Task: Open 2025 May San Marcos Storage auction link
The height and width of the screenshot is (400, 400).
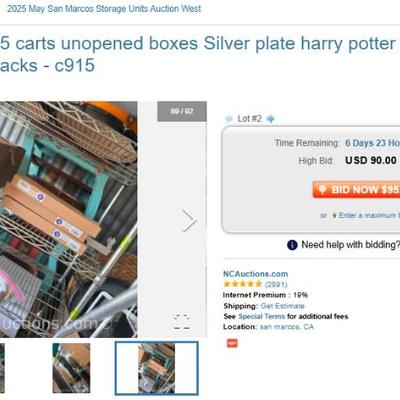Action: click(104, 9)
